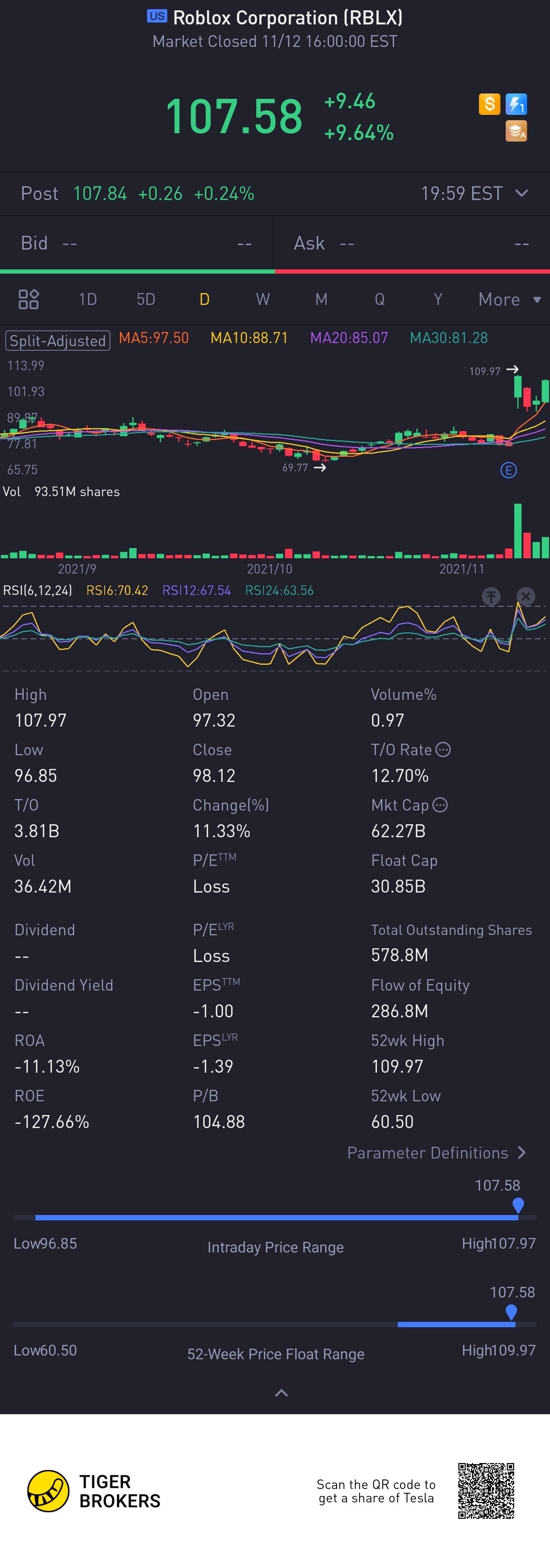Switch to the 1D chart tab
The width and height of the screenshot is (550, 1568).
[88, 299]
